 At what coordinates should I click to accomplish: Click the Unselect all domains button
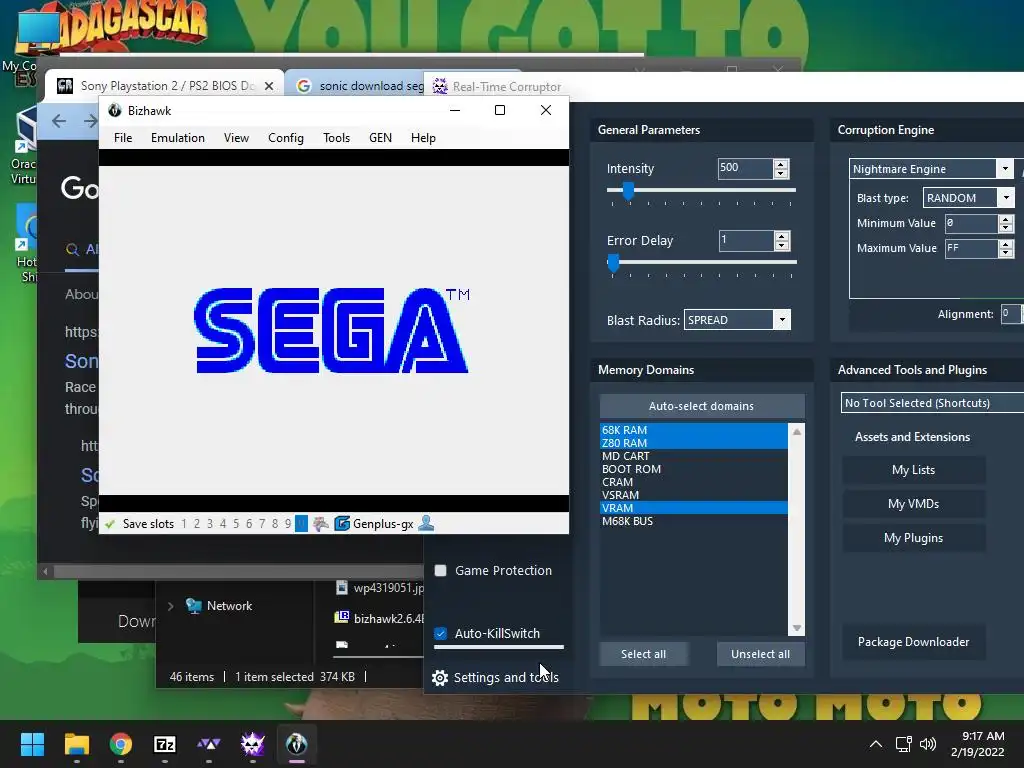(760, 654)
